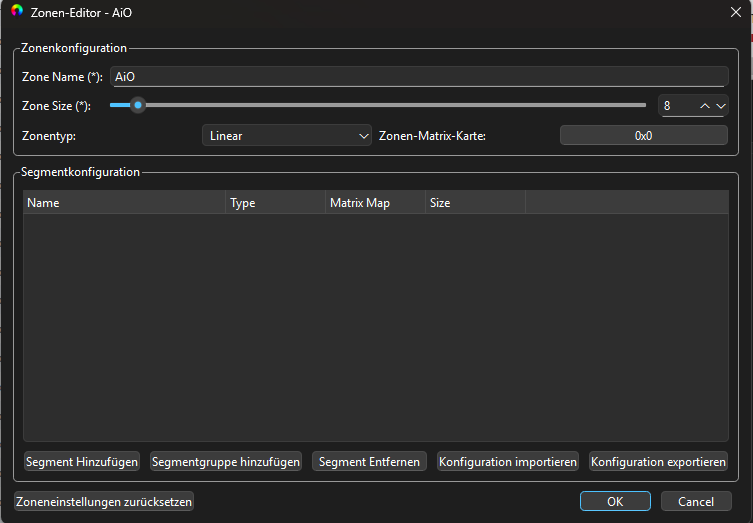Open the Zonentyp Linear dropdown
This screenshot has width=753, height=523.
[x=287, y=136]
